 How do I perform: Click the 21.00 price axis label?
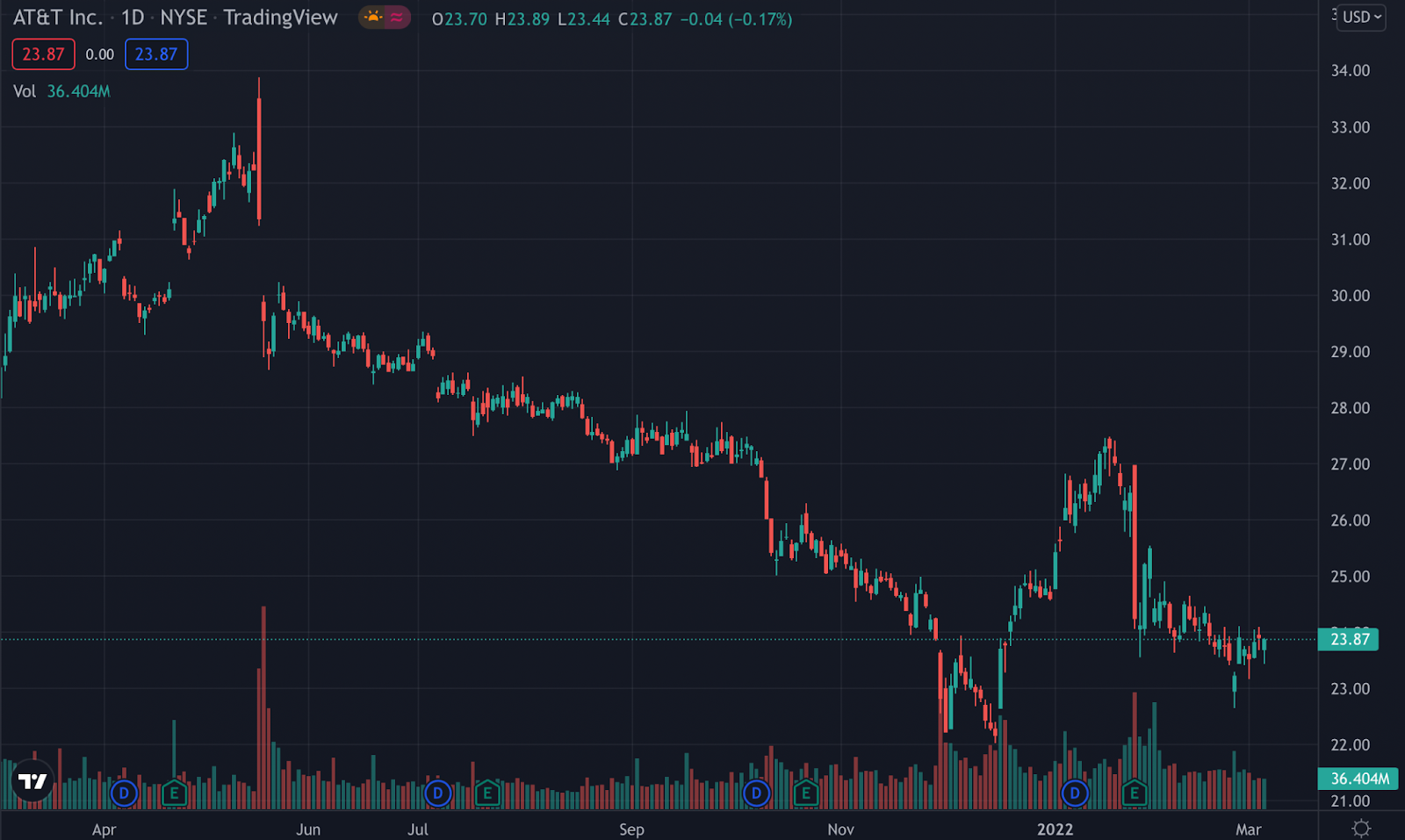[x=1350, y=801]
